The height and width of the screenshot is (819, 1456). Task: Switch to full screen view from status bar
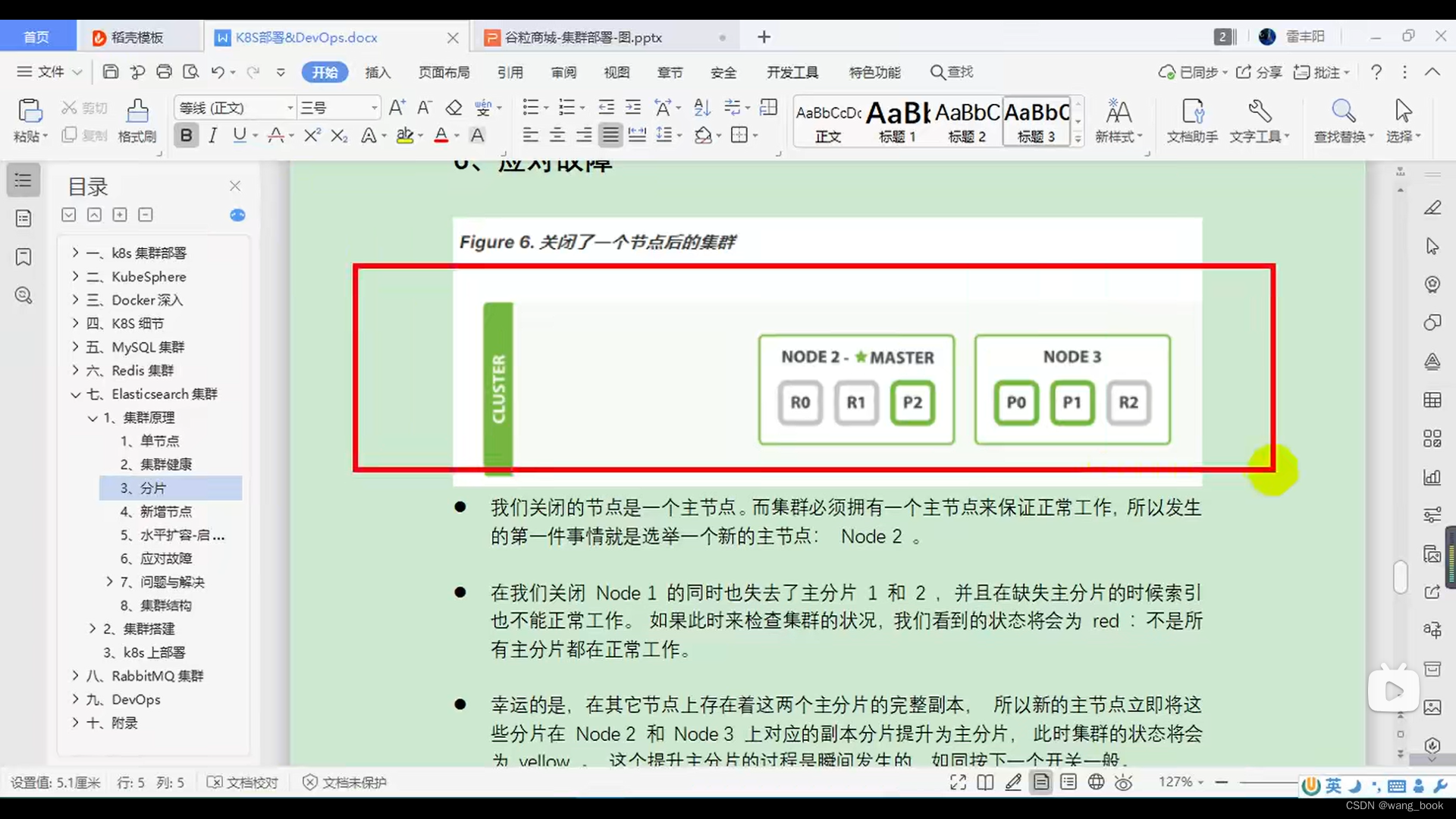[957, 783]
